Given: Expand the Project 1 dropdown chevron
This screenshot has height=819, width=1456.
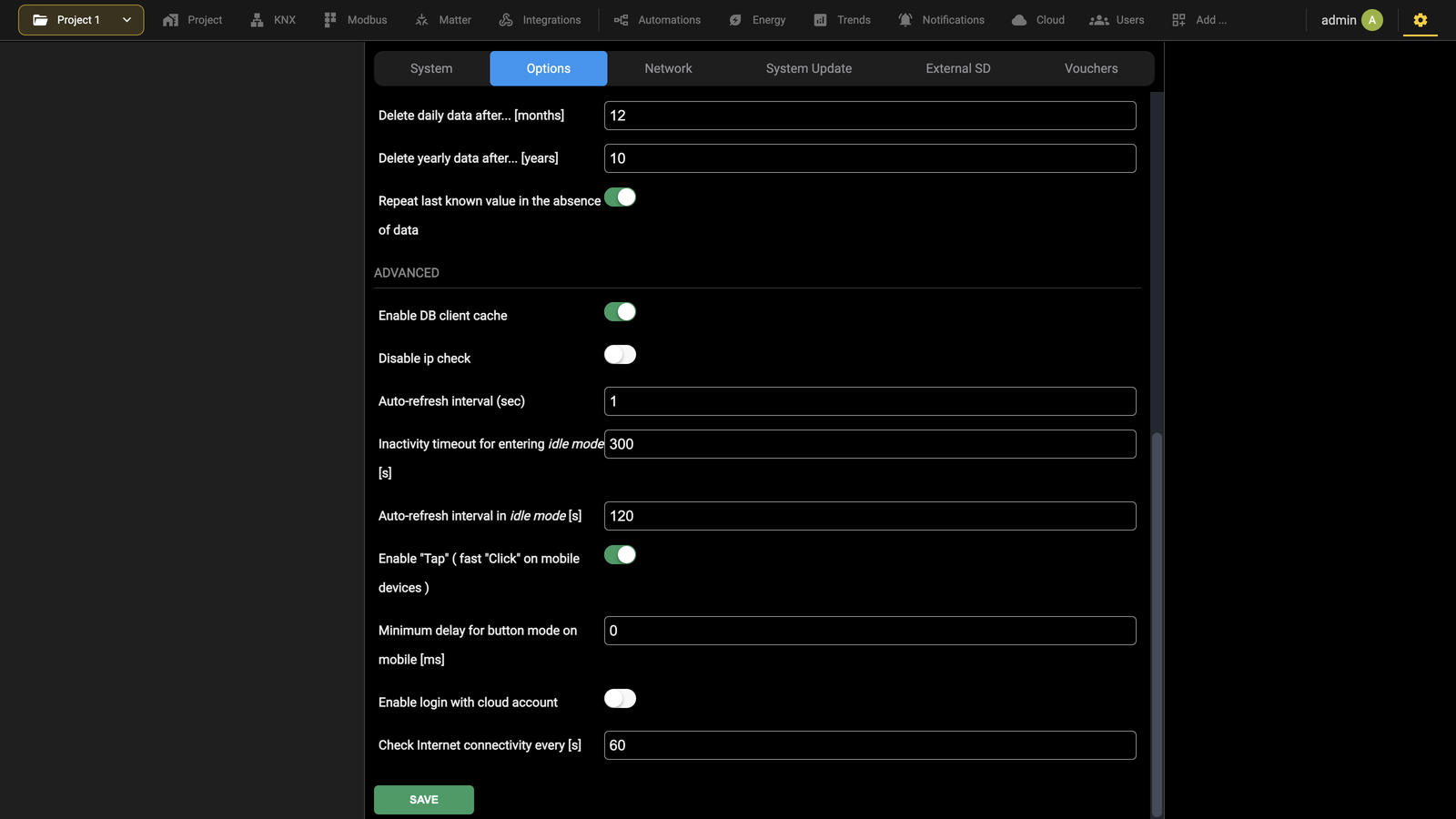Looking at the screenshot, I should 126,20.
